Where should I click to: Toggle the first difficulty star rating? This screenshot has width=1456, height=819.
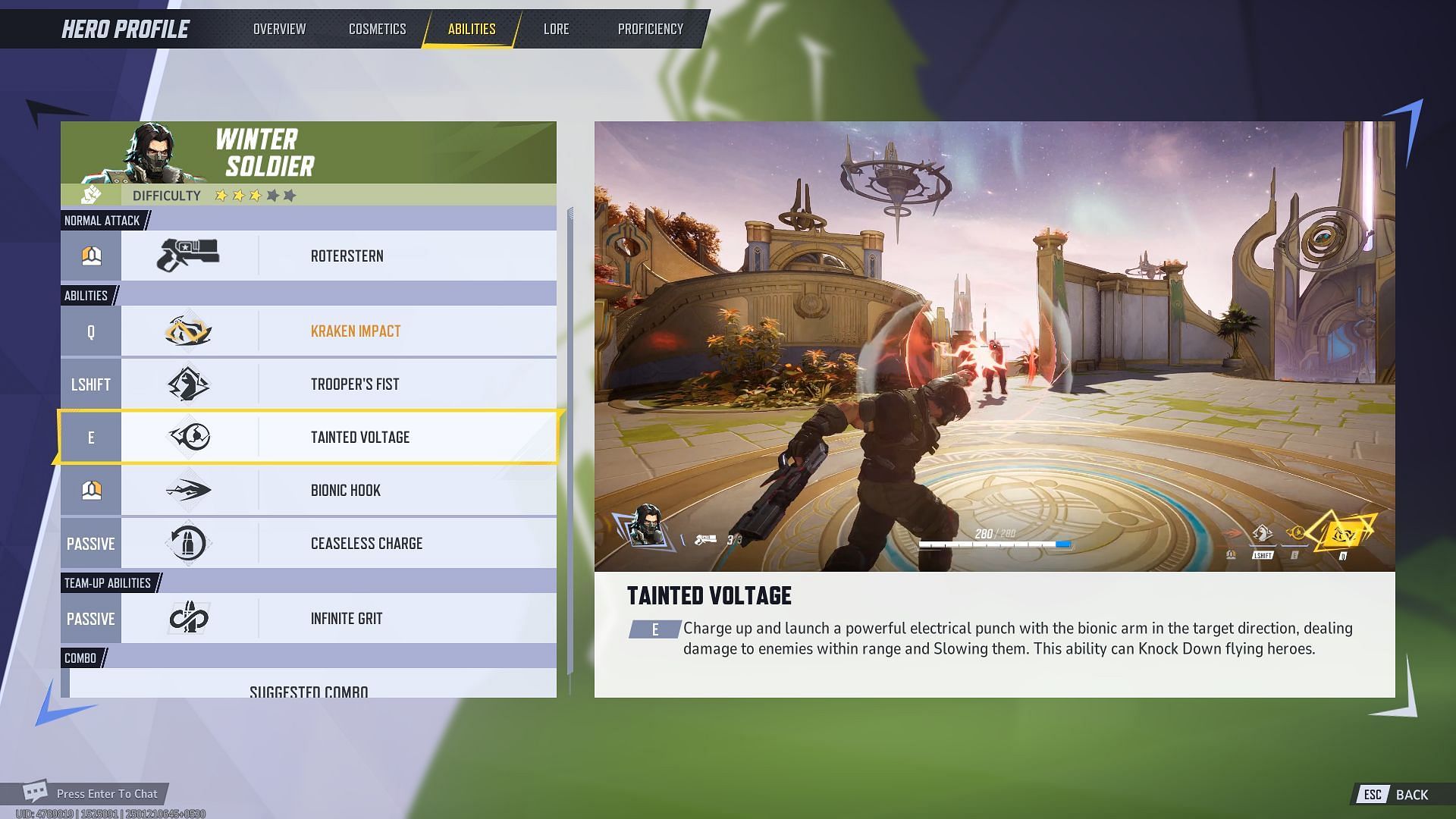[221, 195]
